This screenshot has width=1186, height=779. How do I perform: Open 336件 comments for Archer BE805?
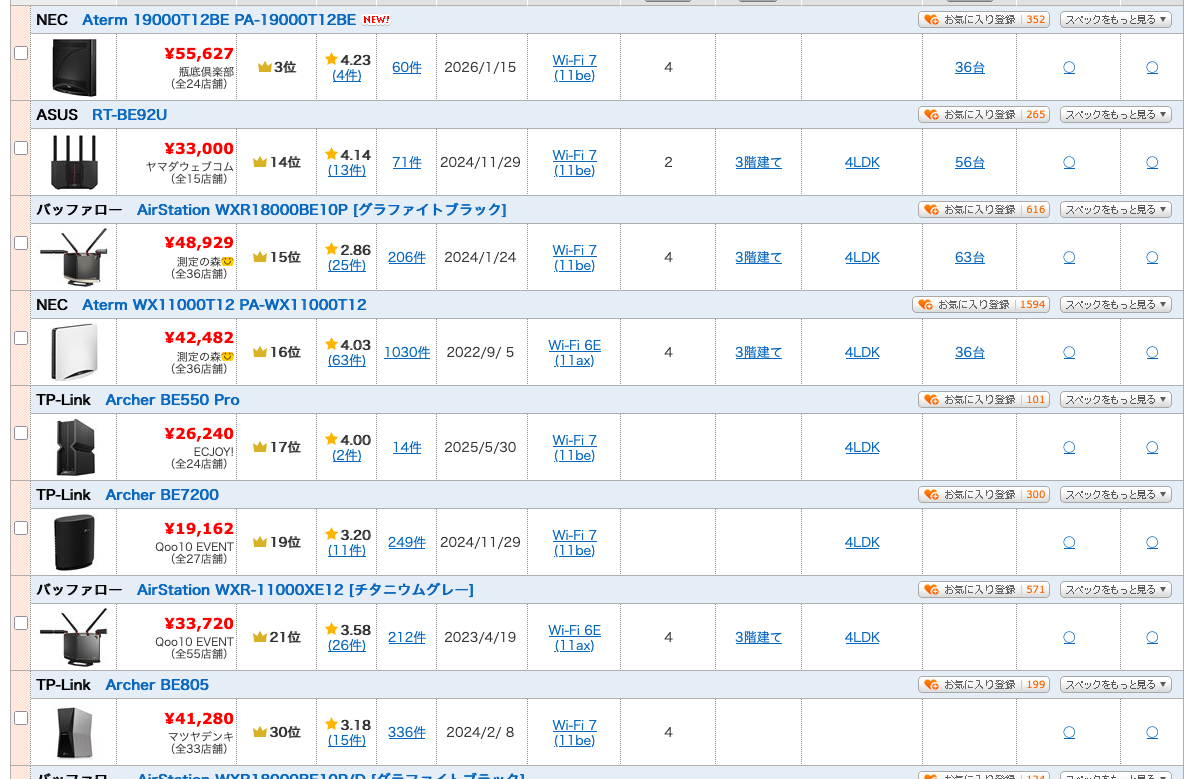click(x=407, y=732)
